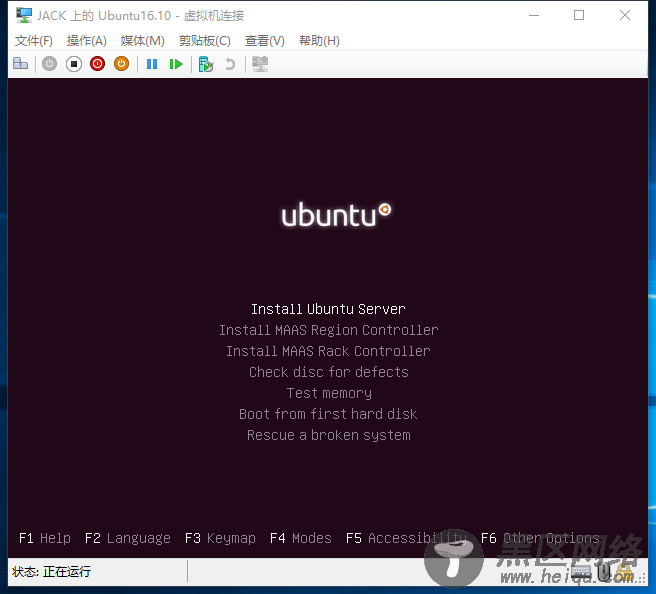Click F4 Modes option
The height and width of the screenshot is (594, 656).
click(301, 538)
